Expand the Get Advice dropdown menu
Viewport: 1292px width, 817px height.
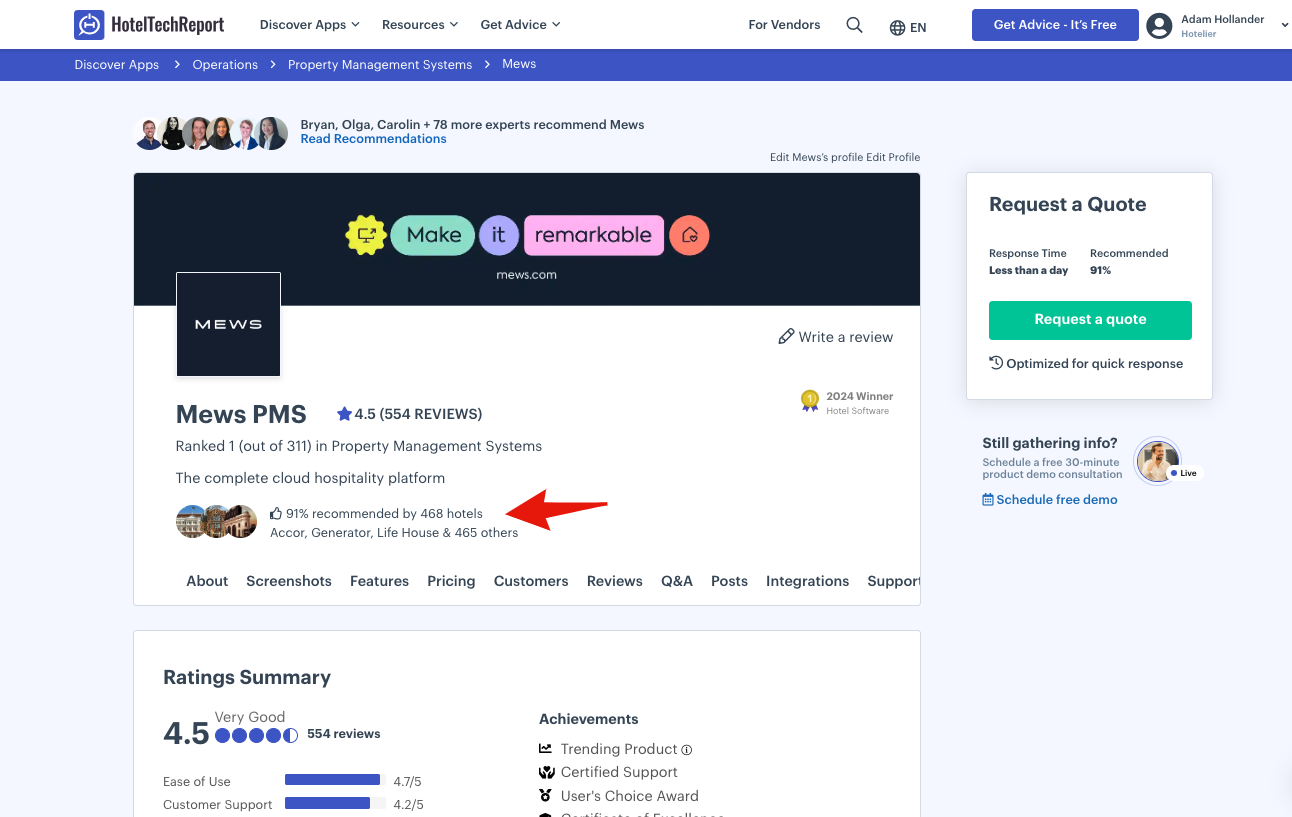520,24
